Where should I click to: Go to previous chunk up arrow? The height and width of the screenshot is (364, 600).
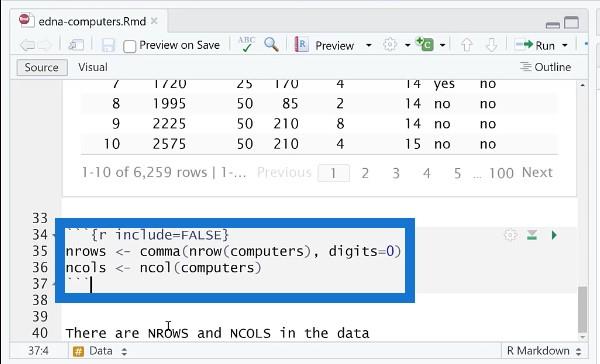tap(466, 45)
